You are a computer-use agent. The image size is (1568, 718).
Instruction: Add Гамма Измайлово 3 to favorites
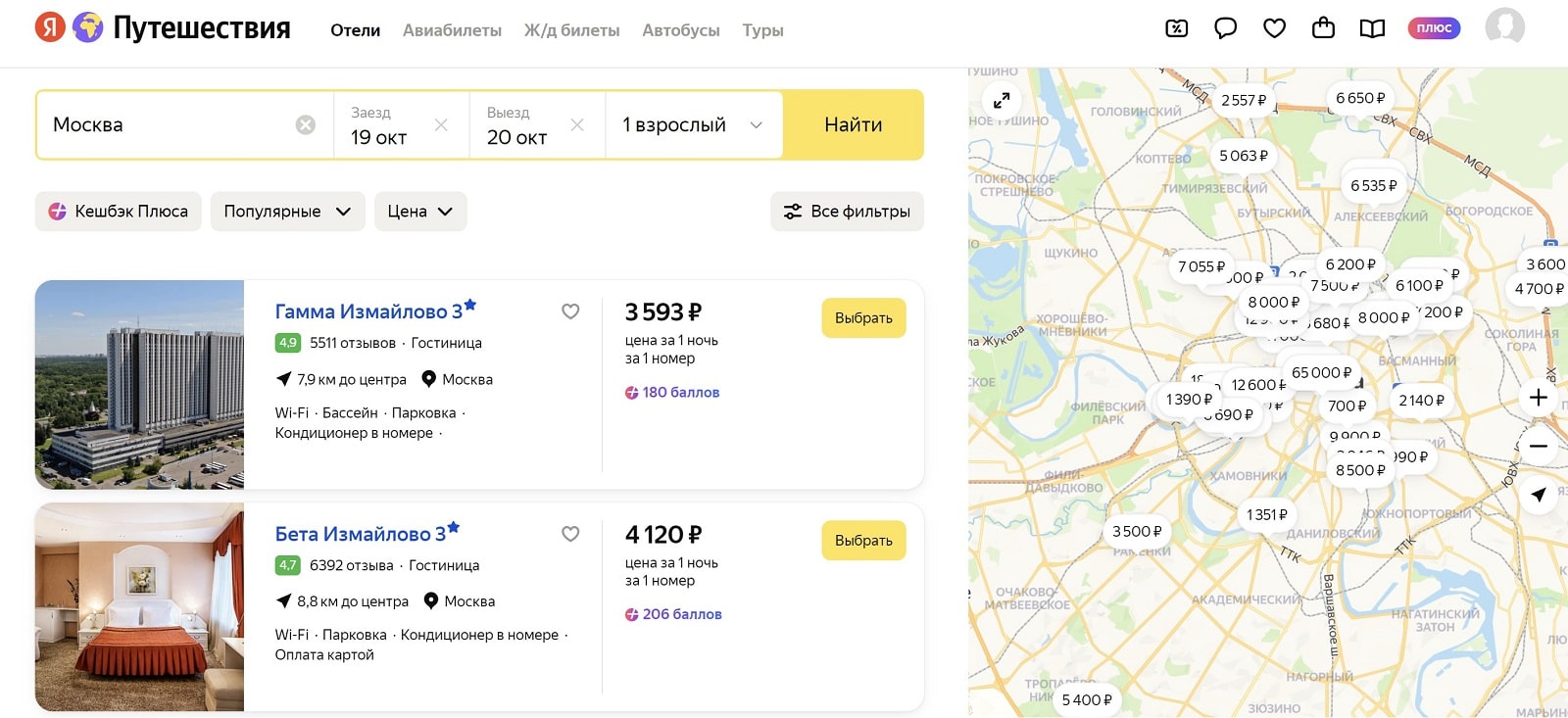570,311
